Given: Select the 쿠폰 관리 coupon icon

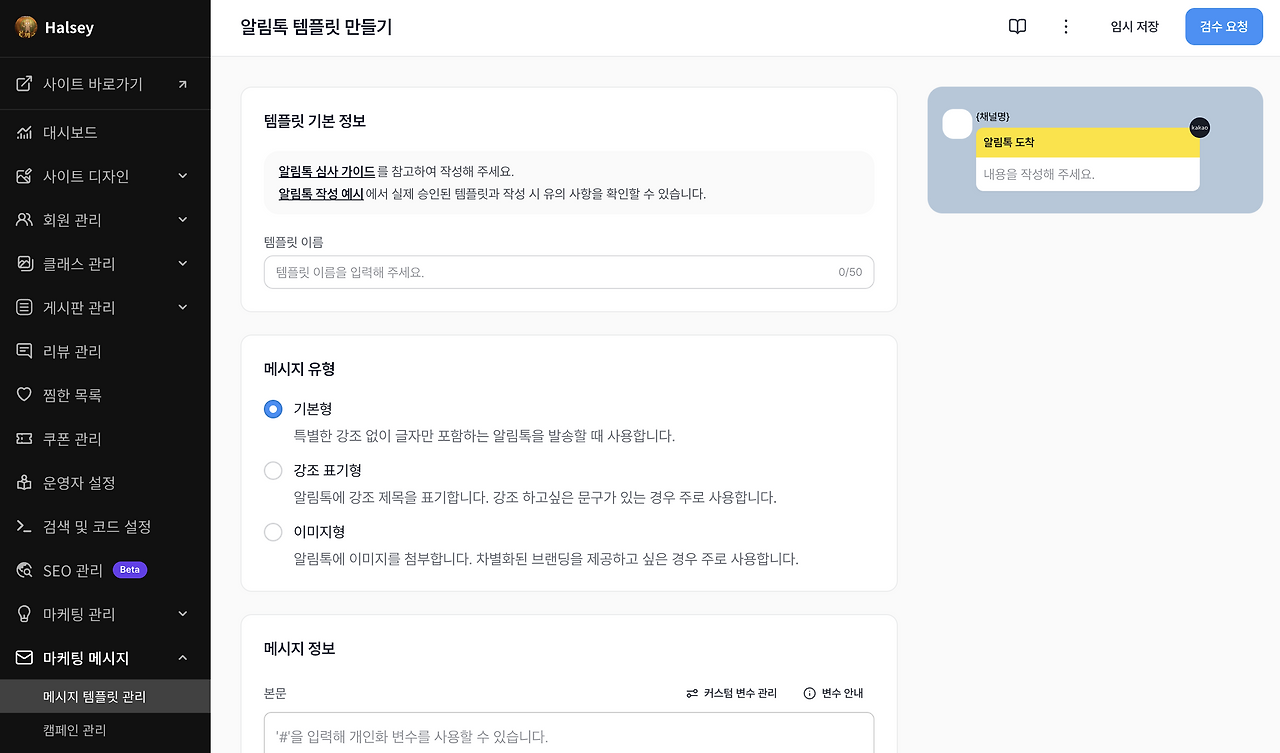Looking at the screenshot, I should coord(24,438).
